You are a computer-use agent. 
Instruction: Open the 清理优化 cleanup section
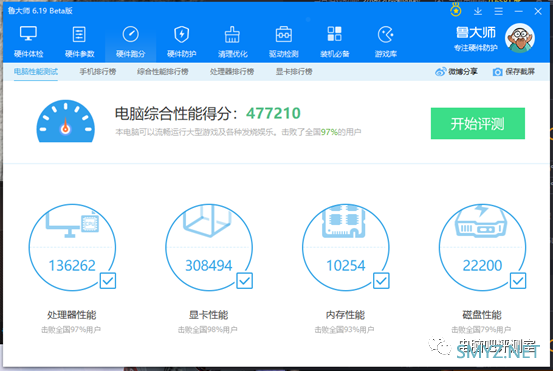(x=233, y=42)
